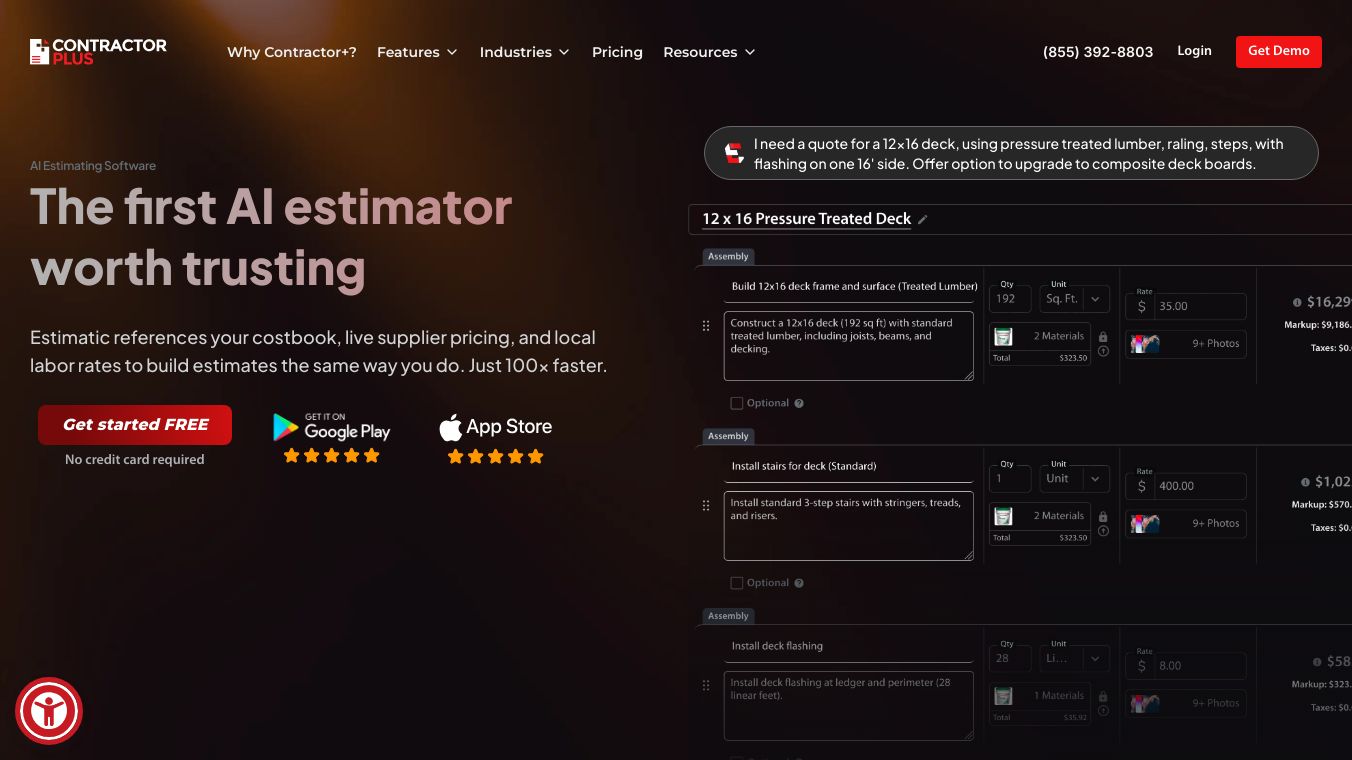Open the photos thumbnail in the deck flashing row

[x=1145, y=704]
